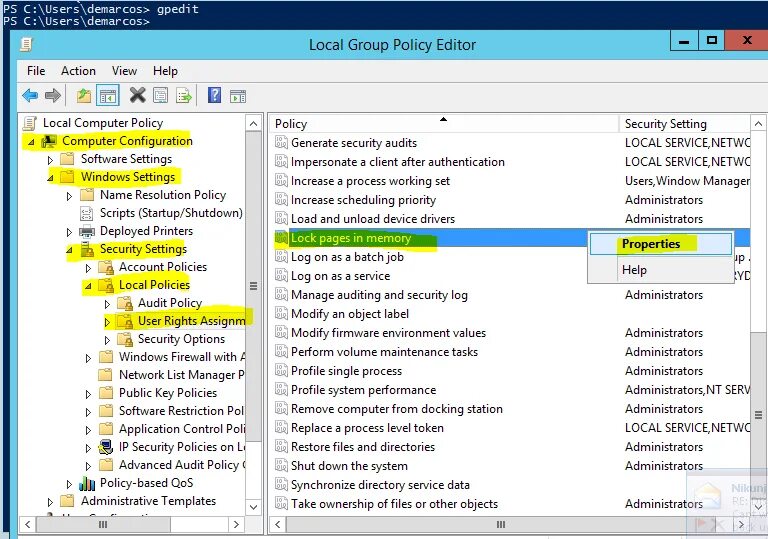The width and height of the screenshot is (768, 539).
Task: Select Perform volume maintenance tasks policy
Action: [384, 352]
